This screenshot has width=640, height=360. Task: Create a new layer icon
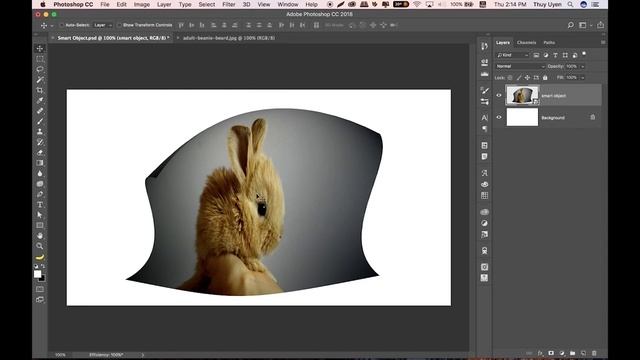coord(583,353)
